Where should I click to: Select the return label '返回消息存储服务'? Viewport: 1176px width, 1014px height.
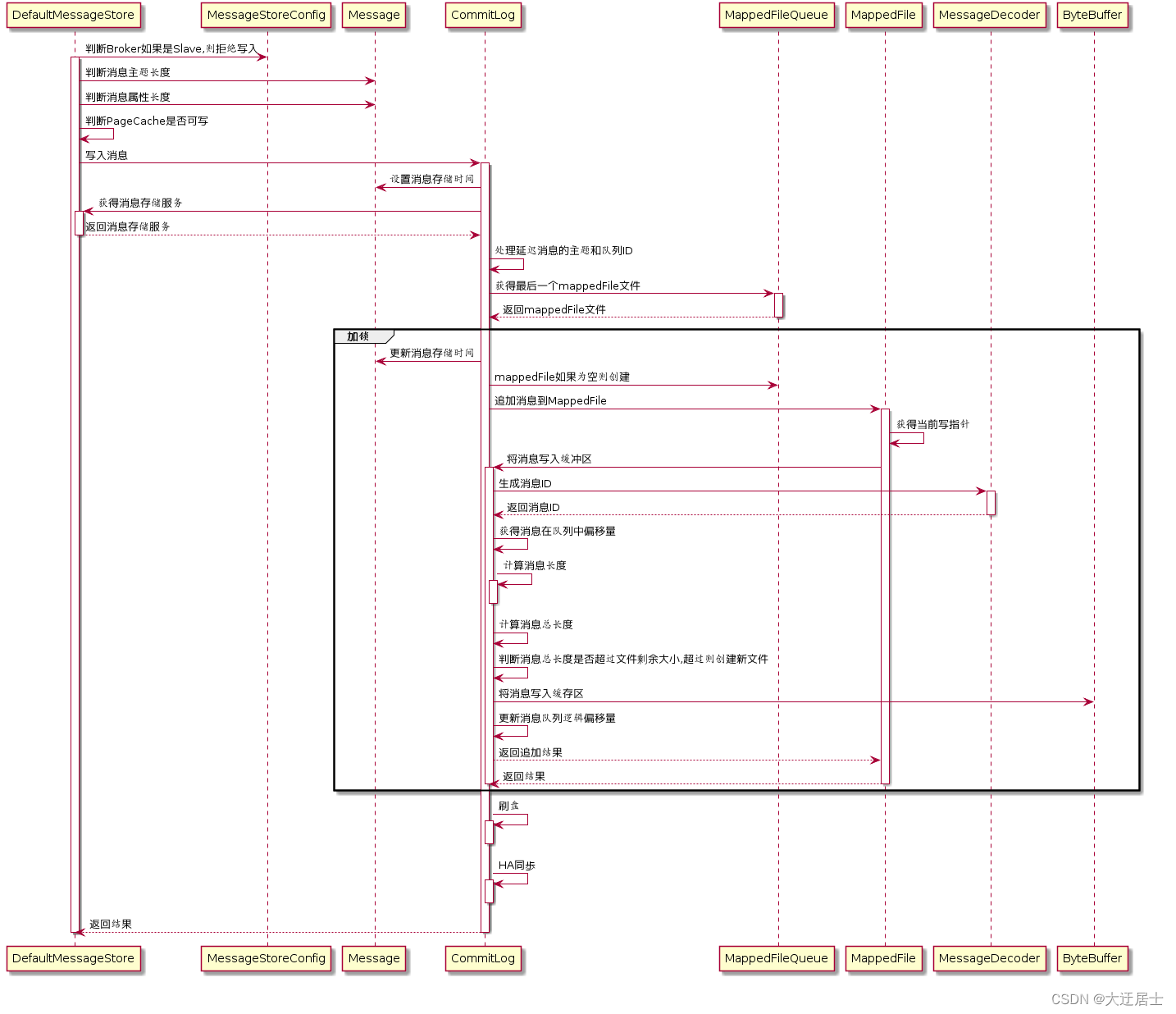[x=128, y=226]
